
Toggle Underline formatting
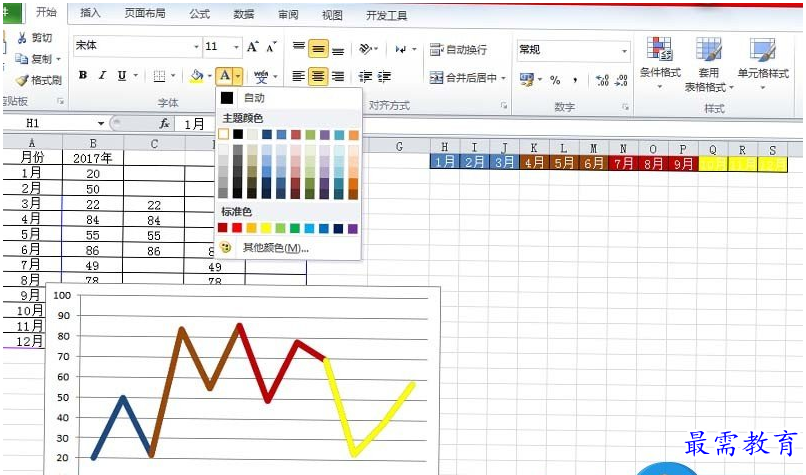pyautogui.click(x=122, y=76)
